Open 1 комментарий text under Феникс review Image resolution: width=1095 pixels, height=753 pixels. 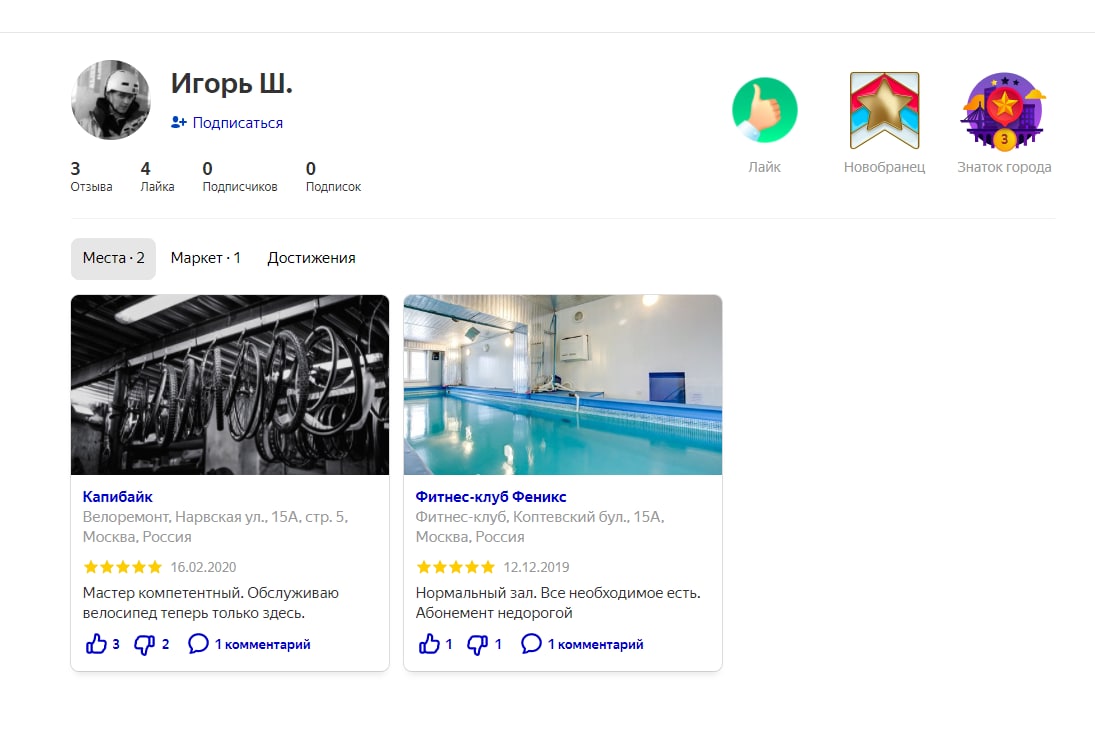click(596, 644)
